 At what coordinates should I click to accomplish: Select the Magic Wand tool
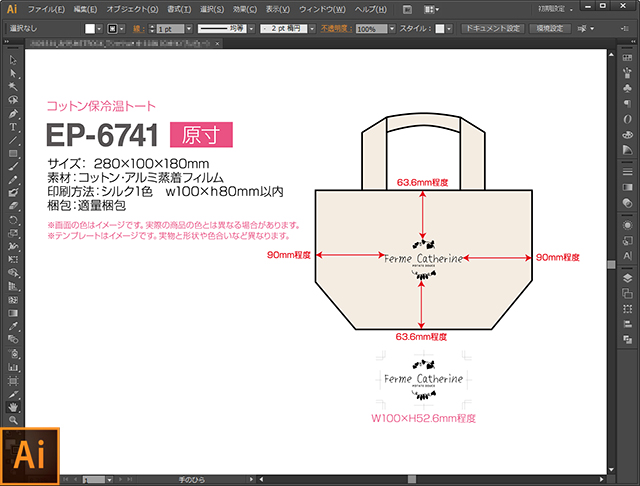pos(13,88)
